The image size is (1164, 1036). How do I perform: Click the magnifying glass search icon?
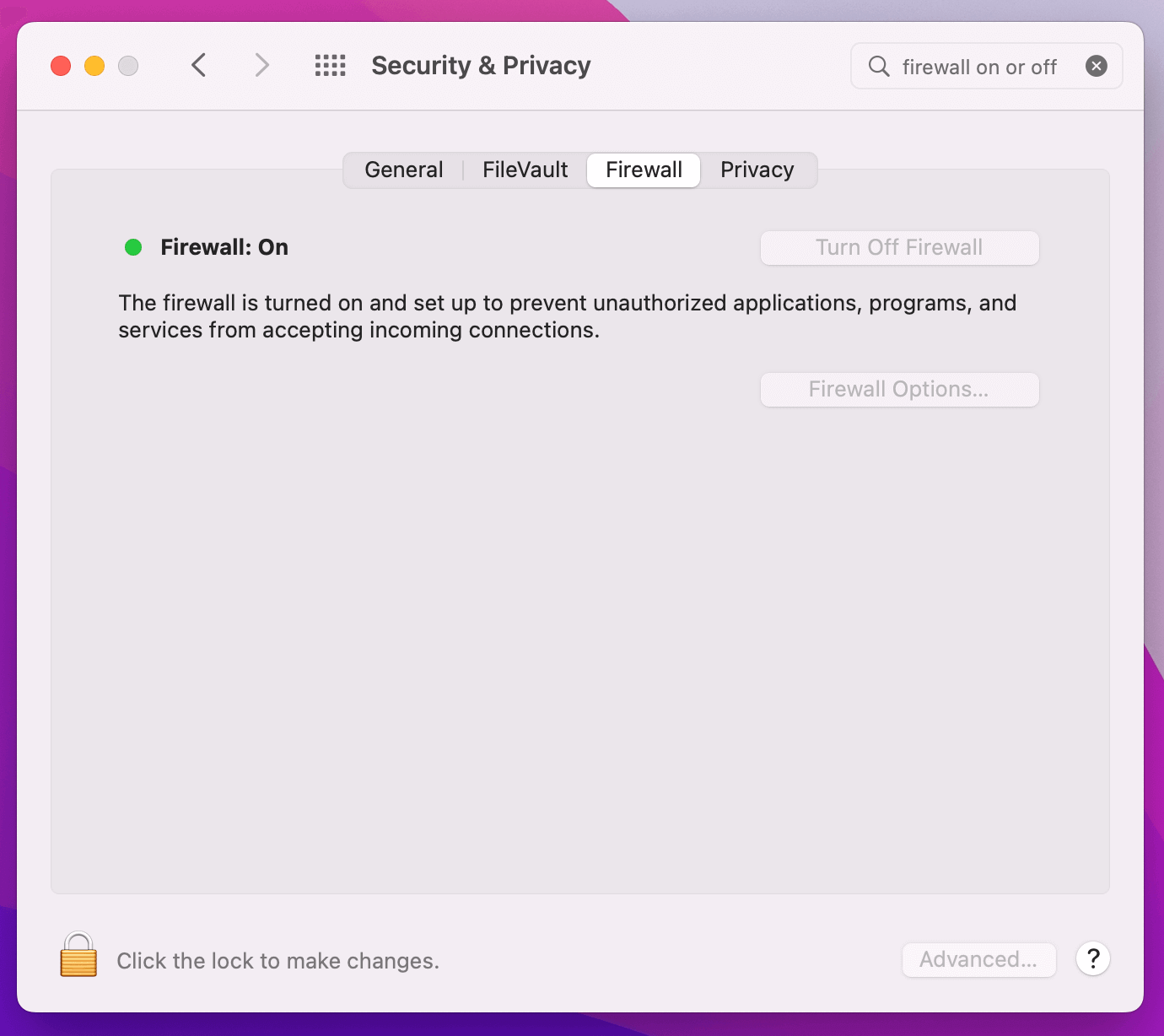879,66
